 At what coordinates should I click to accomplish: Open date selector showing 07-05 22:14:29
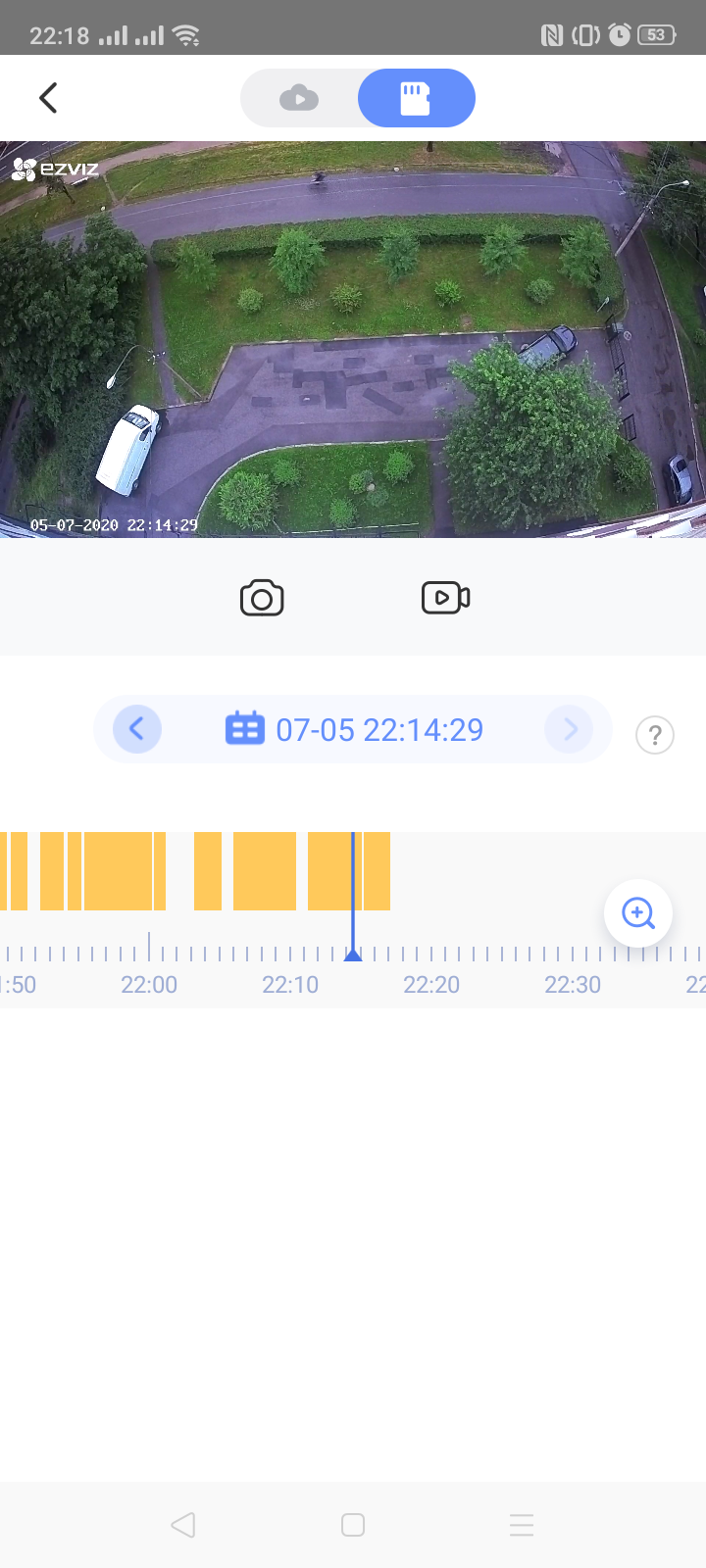[379, 730]
